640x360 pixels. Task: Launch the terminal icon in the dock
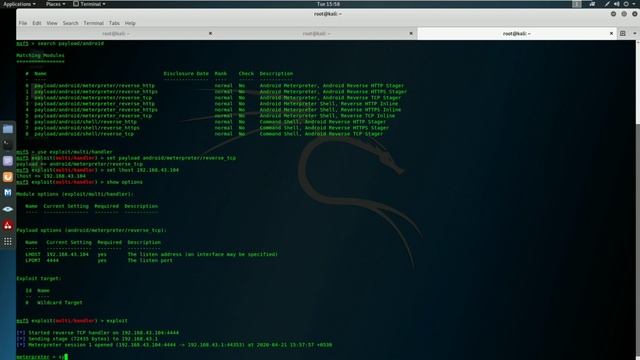pos(8,144)
